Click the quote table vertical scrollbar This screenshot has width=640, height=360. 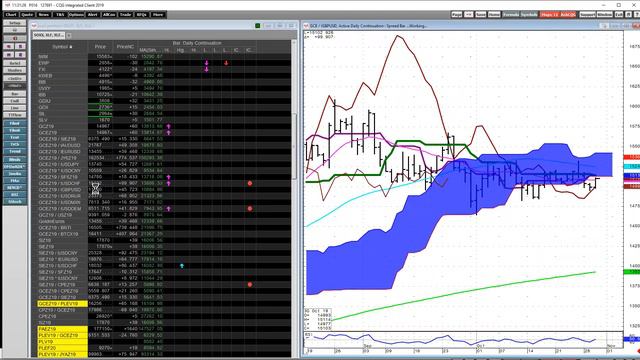point(294,146)
